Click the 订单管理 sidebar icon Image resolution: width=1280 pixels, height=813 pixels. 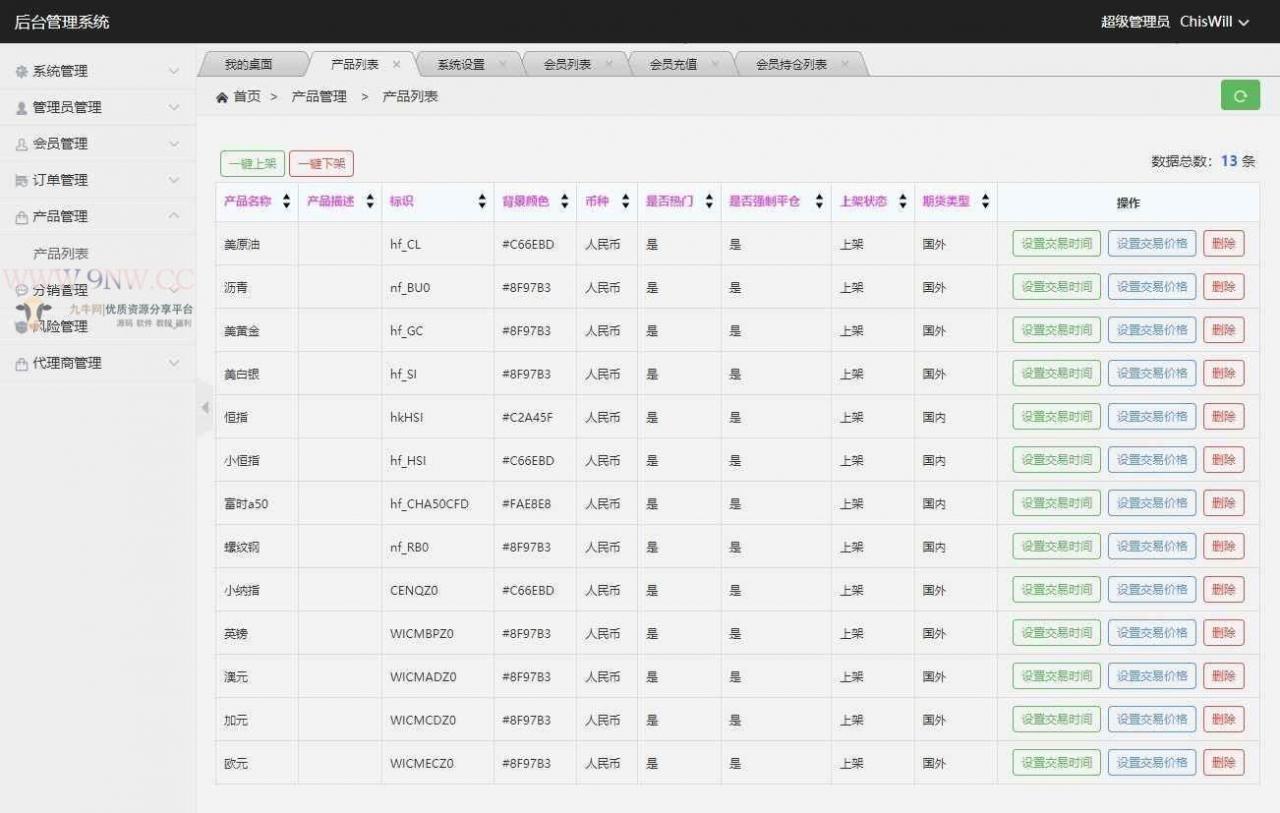coord(22,181)
